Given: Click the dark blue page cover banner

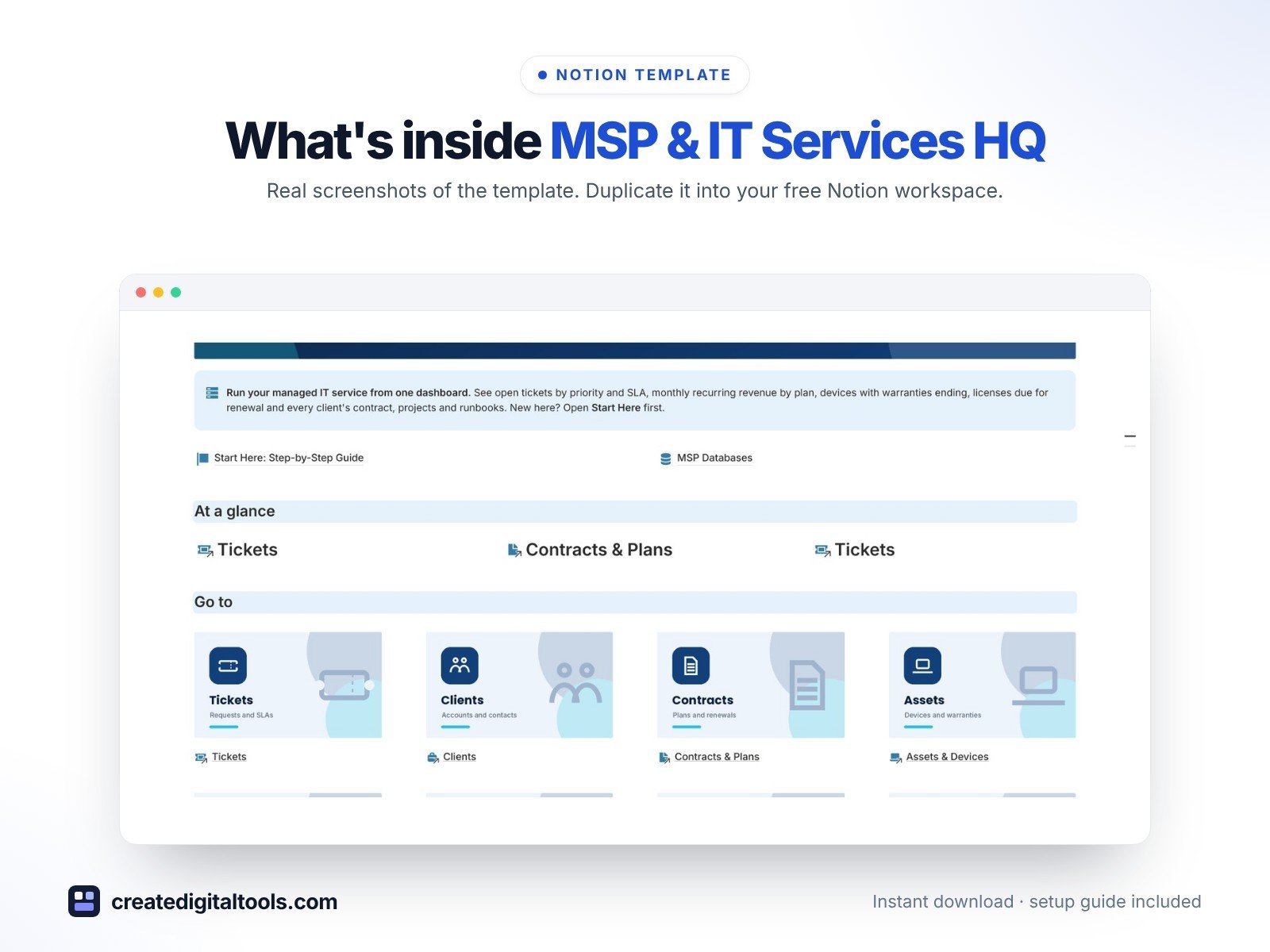Looking at the screenshot, I should pos(635,351).
